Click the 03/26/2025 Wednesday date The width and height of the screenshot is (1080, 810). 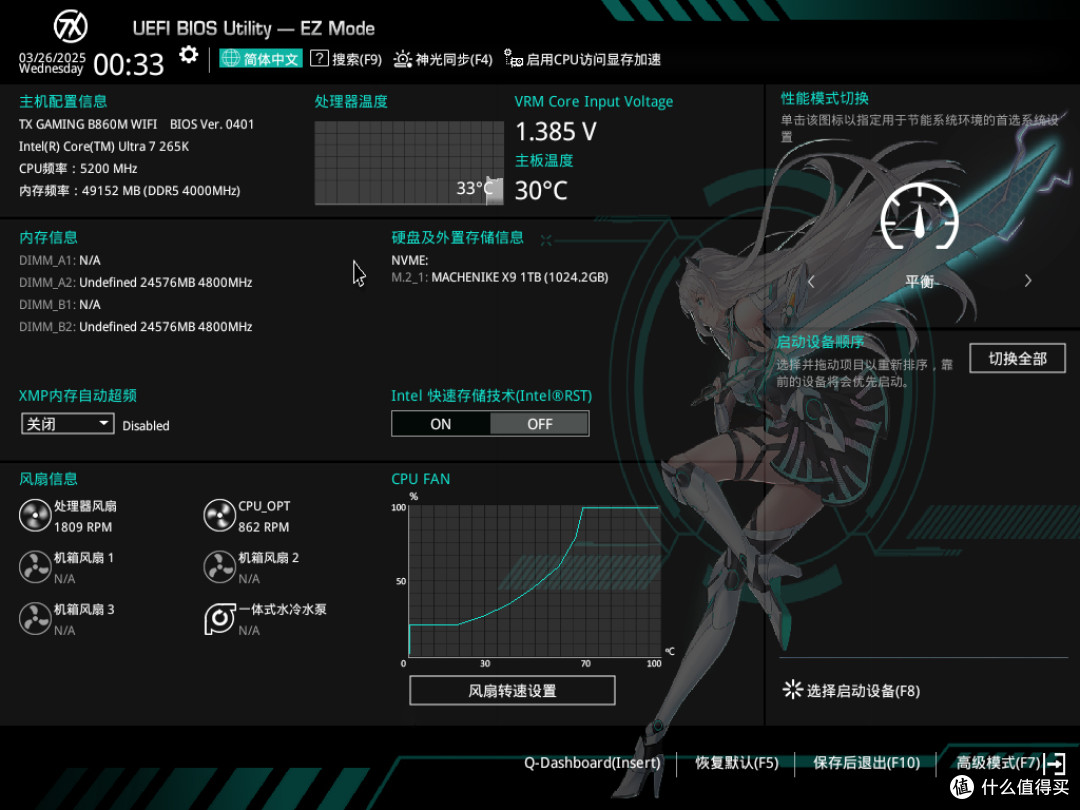point(52,63)
